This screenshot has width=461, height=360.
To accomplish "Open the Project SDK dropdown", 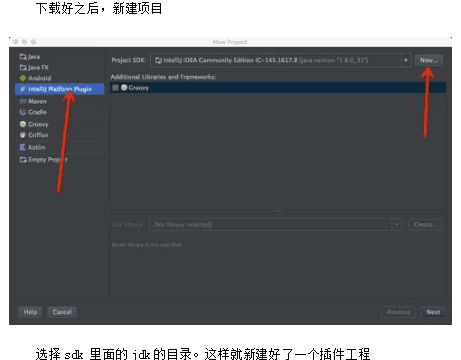I will (280, 60).
